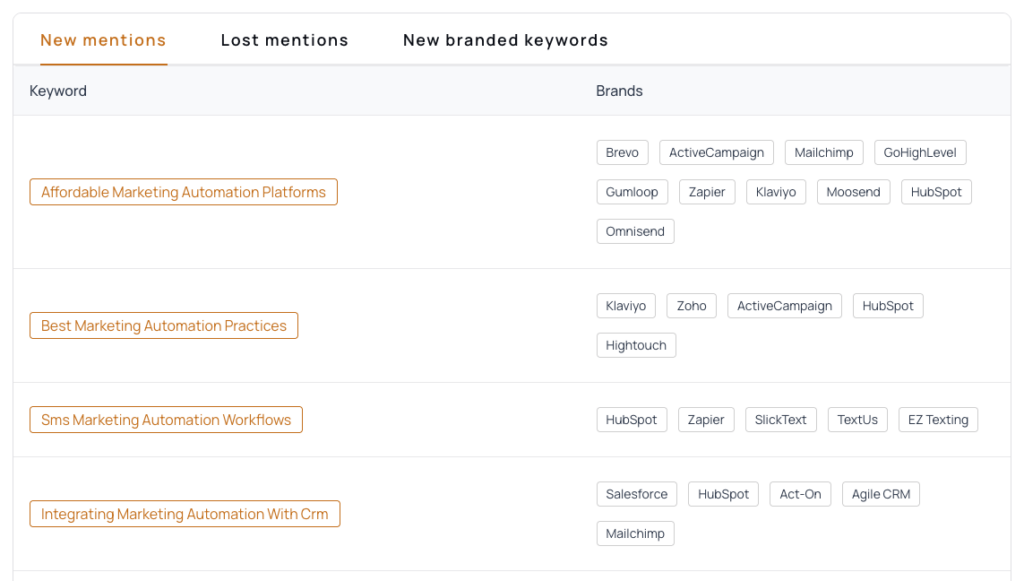The width and height of the screenshot is (1024, 581).
Task: Open the Hightouch brand tag
Action: [636, 345]
